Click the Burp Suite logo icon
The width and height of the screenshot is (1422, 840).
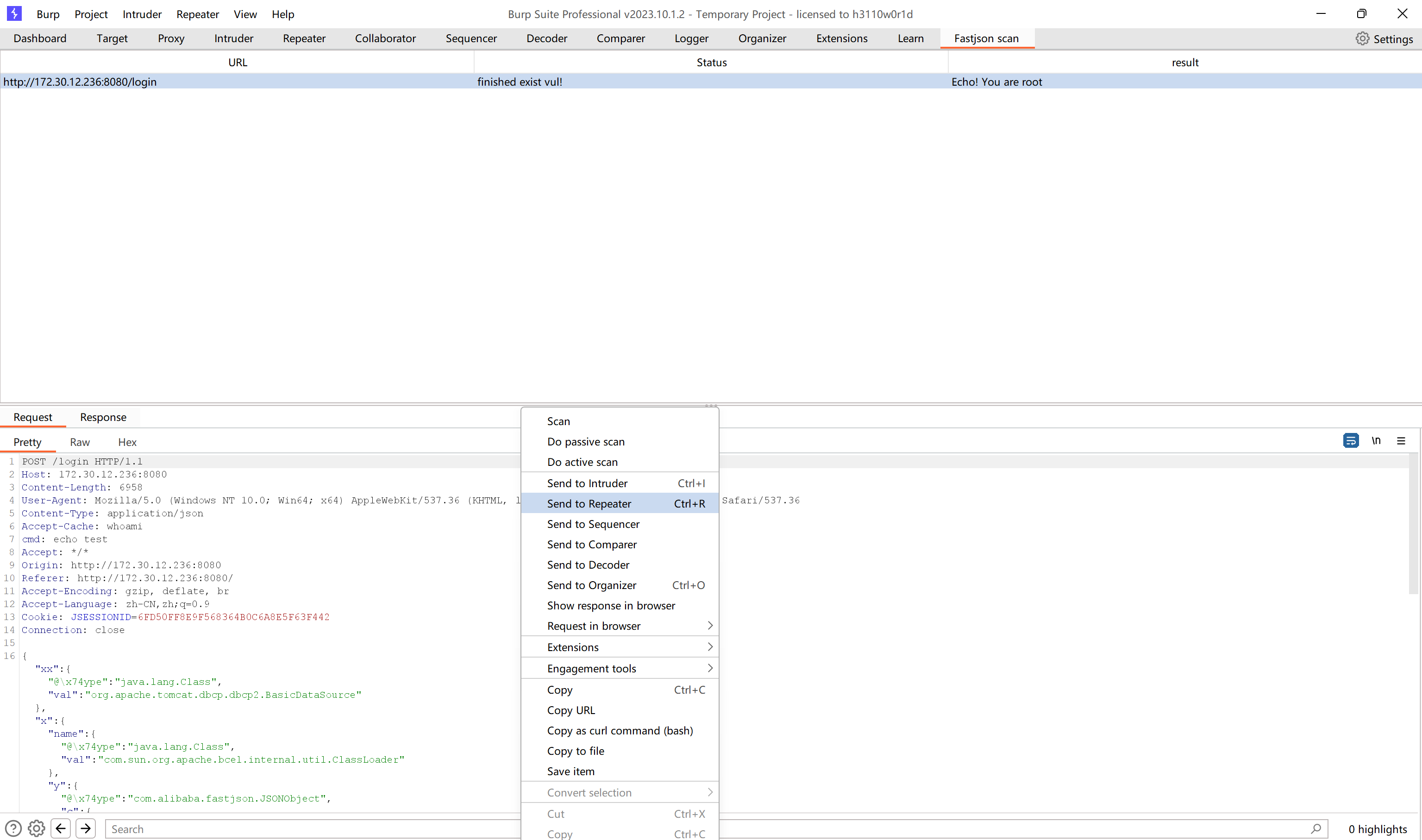tap(14, 13)
